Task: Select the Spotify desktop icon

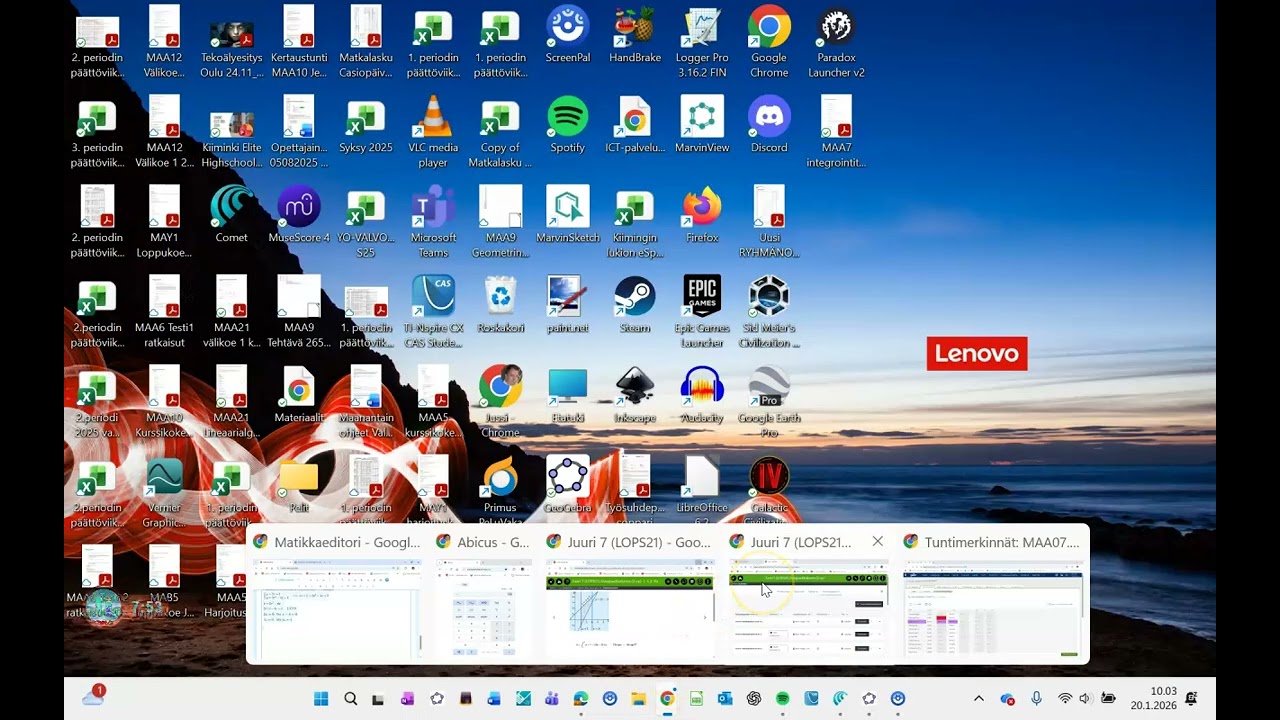Action: click(567, 126)
